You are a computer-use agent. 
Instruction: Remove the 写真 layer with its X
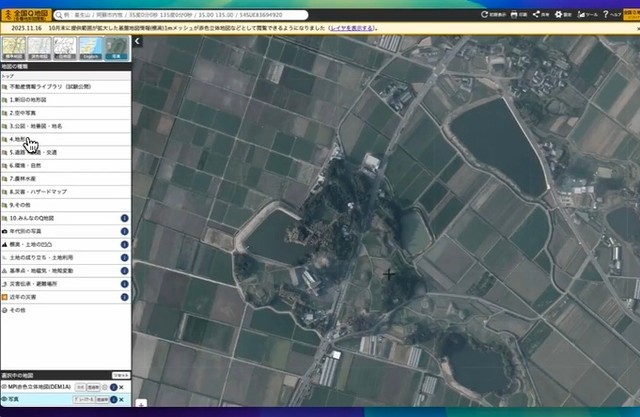click(x=121, y=400)
